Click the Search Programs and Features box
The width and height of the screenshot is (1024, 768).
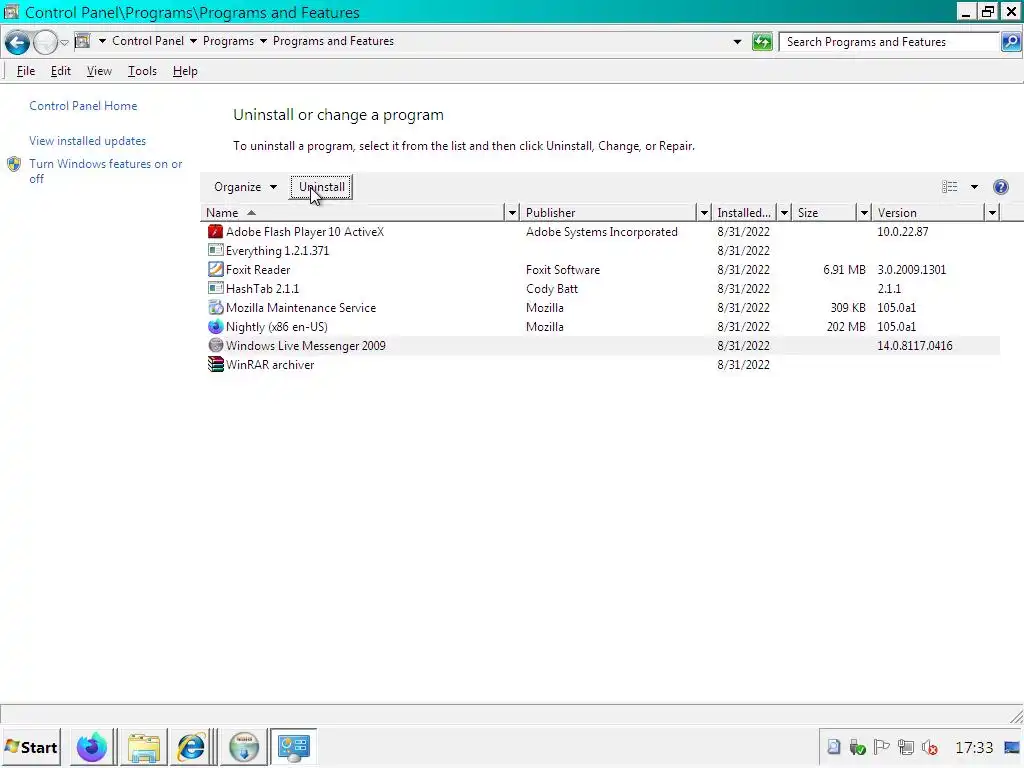click(889, 42)
